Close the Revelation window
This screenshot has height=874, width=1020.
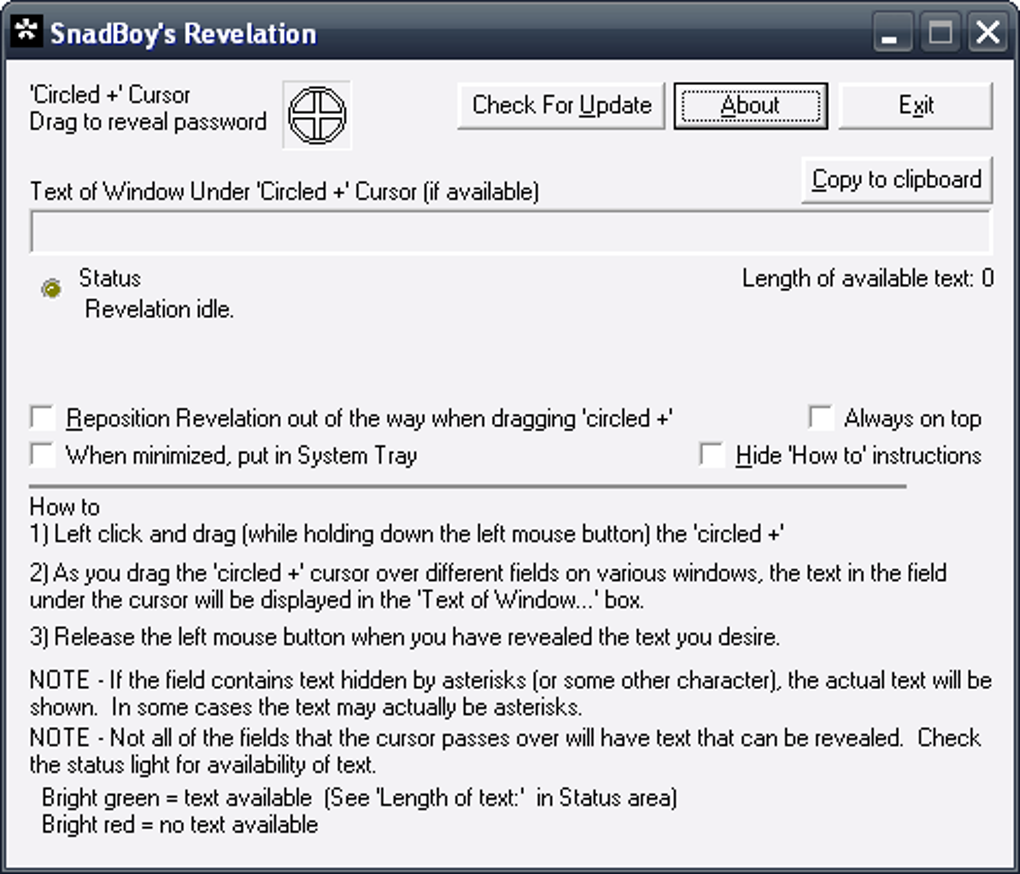988,33
